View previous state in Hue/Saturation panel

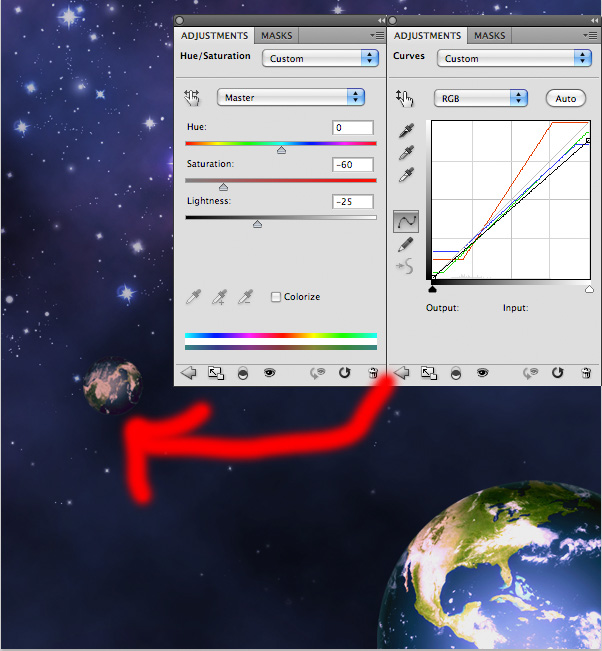tap(317, 373)
